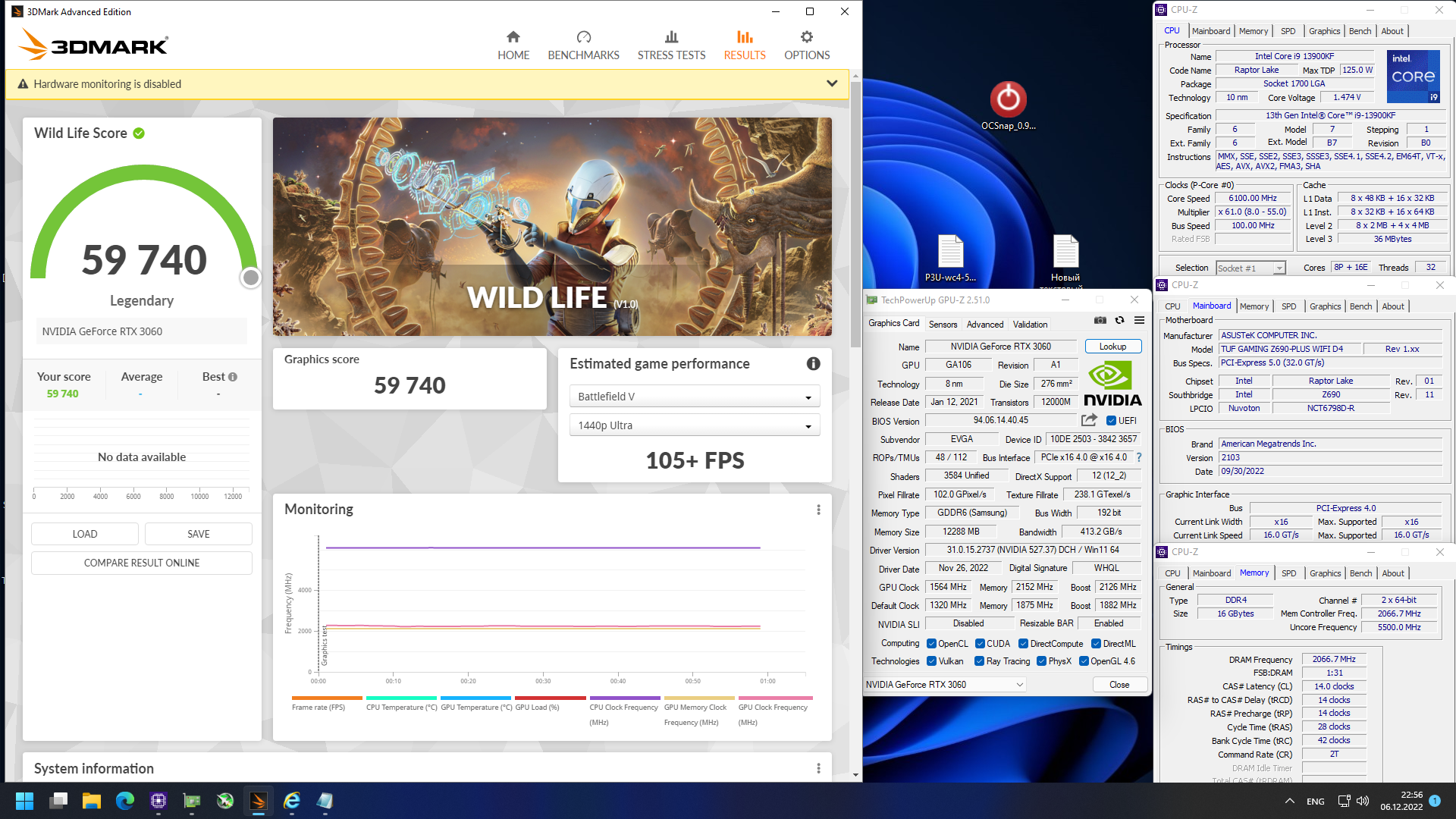Open the CPU-Z taskbar icon

[x=158, y=801]
